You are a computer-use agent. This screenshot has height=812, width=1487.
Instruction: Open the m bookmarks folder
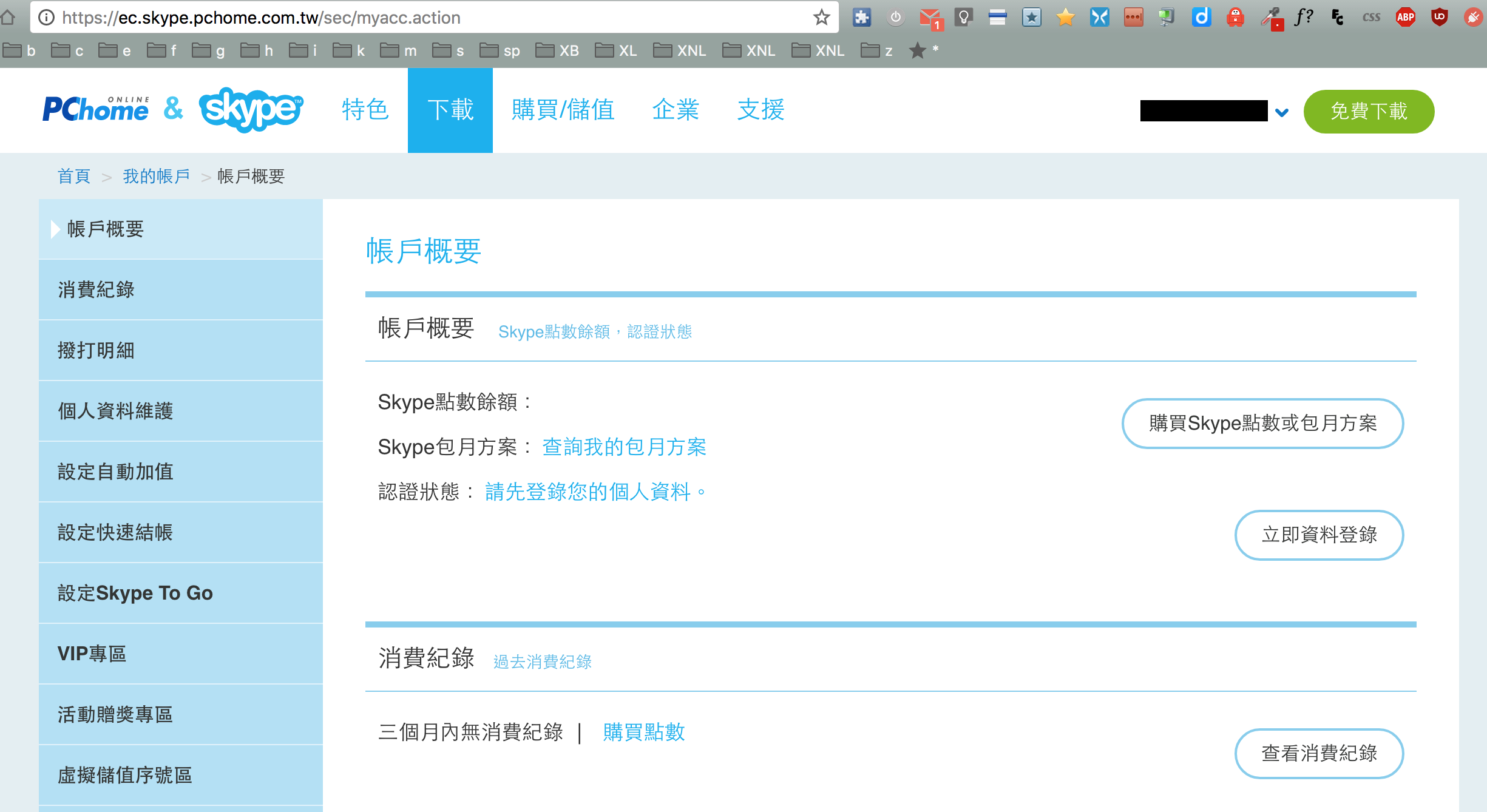pyautogui.click(x=398, y=50)
